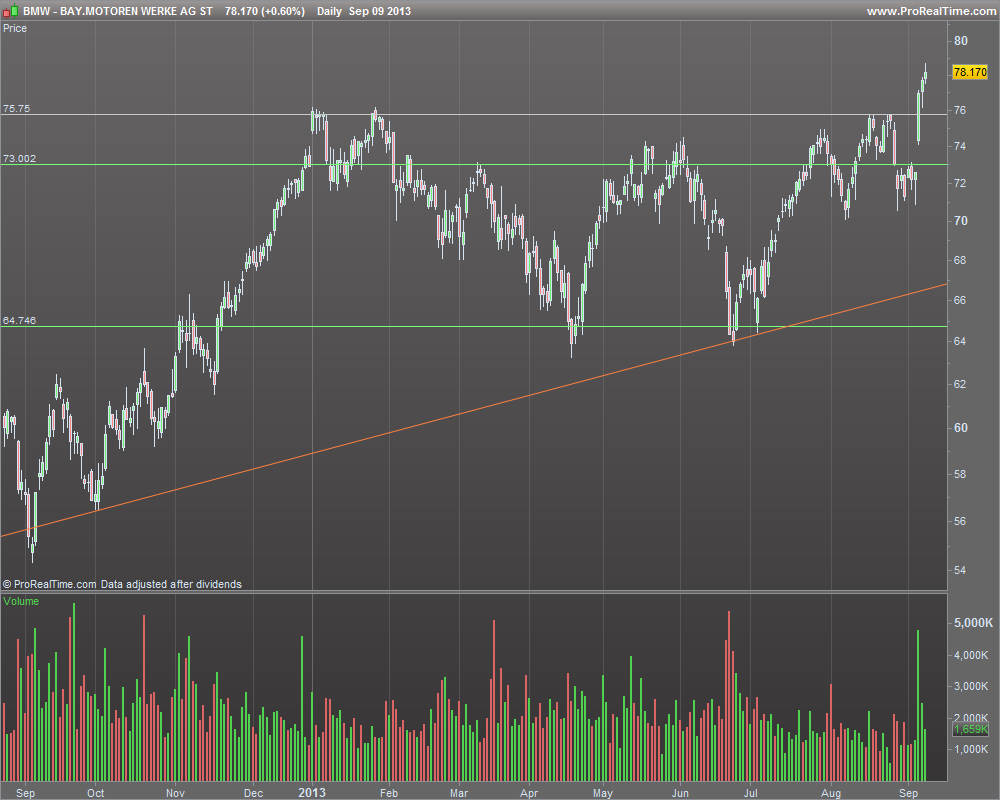The height and width of the screenshot is (800, 1000).
Task: Click the 54 price axis value
Action: pos(960,570)
